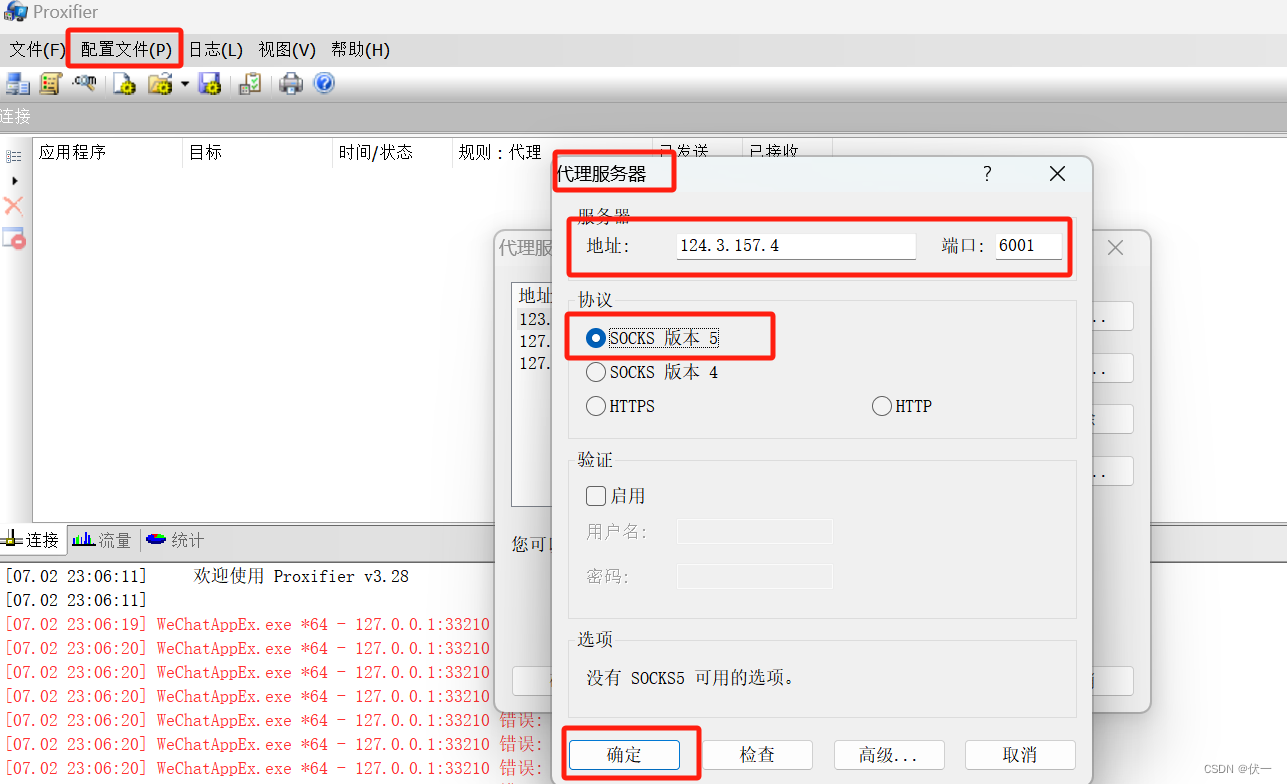The width and height of the screenshot is (1287, 784).
Task: Click the 用户名 username field
Action: tap(755, 532)
